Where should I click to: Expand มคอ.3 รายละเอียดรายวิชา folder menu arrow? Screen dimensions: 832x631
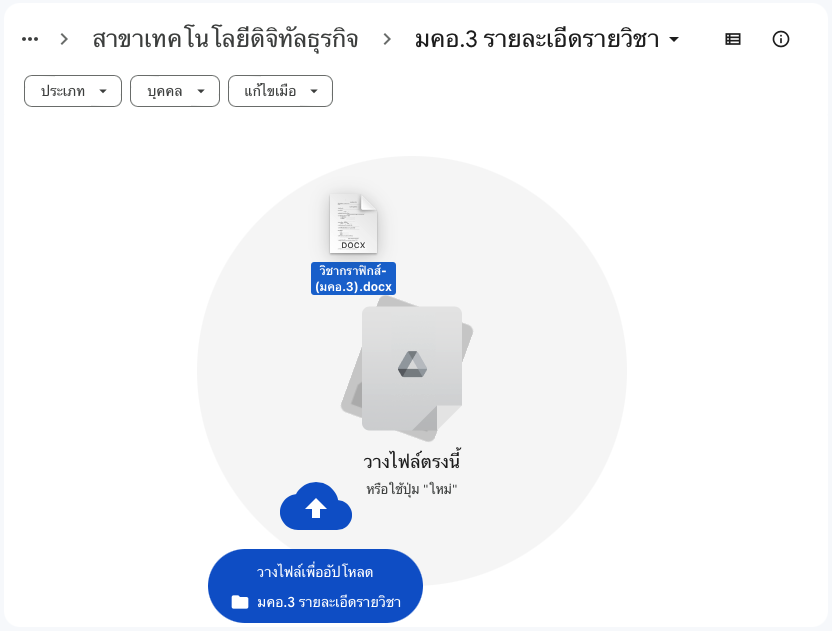tap(674, 40)
